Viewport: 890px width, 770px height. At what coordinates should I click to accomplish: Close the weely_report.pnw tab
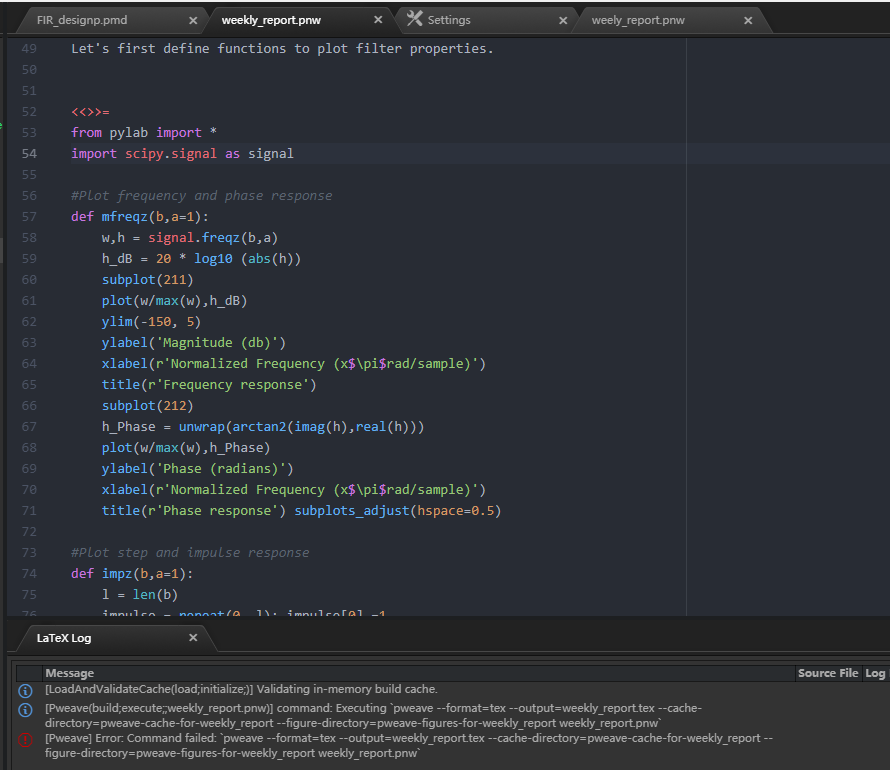(x=747, y=19)
